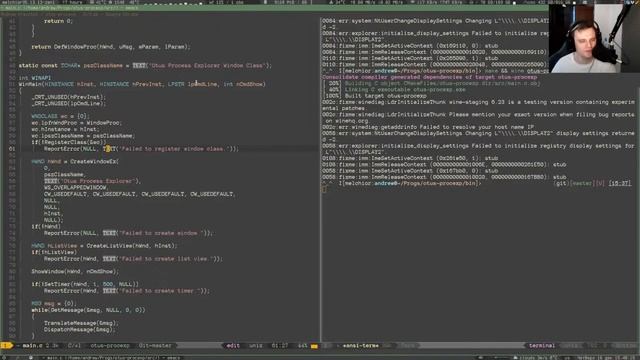The width and height of the screenshot is (640, 360).
Task: Click 'if(!RegisterClass(&wc))' line
Action: click(x=68, y=142)
